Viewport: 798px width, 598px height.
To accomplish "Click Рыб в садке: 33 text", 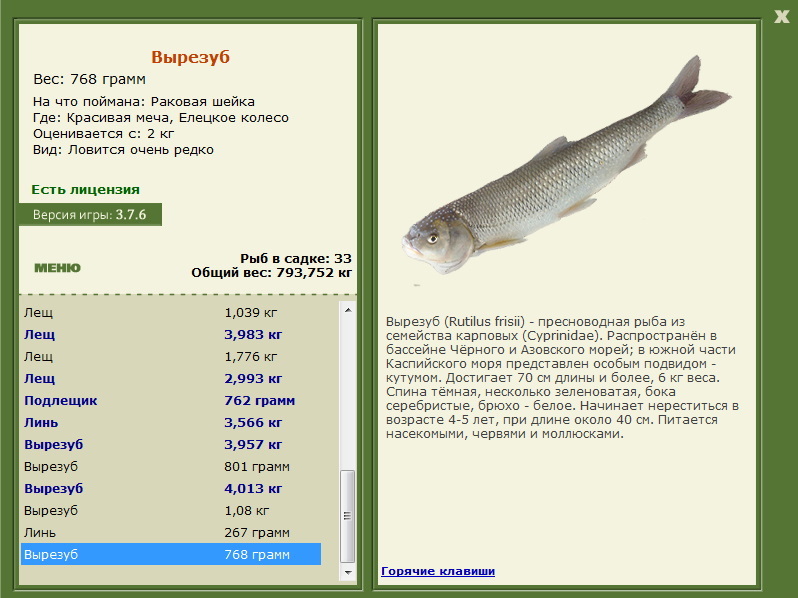I will (296, 259).
